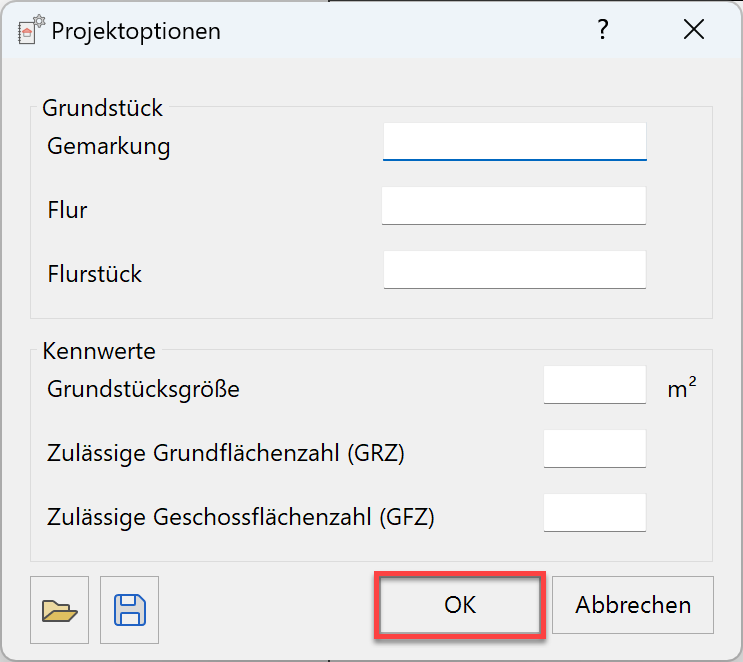Confirm the dialog with OK
Screen dimensions: 743x662
click(460, 605)
